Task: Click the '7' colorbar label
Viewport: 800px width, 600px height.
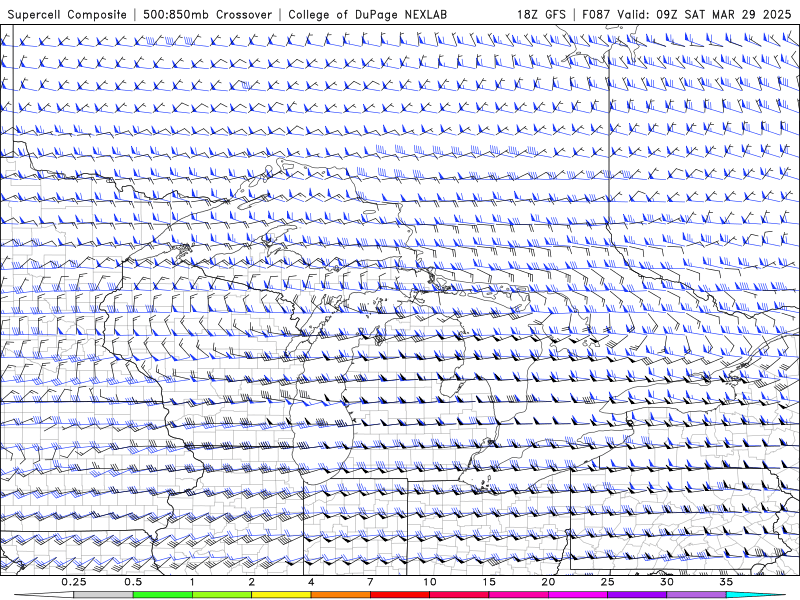Action: point(370,582)
